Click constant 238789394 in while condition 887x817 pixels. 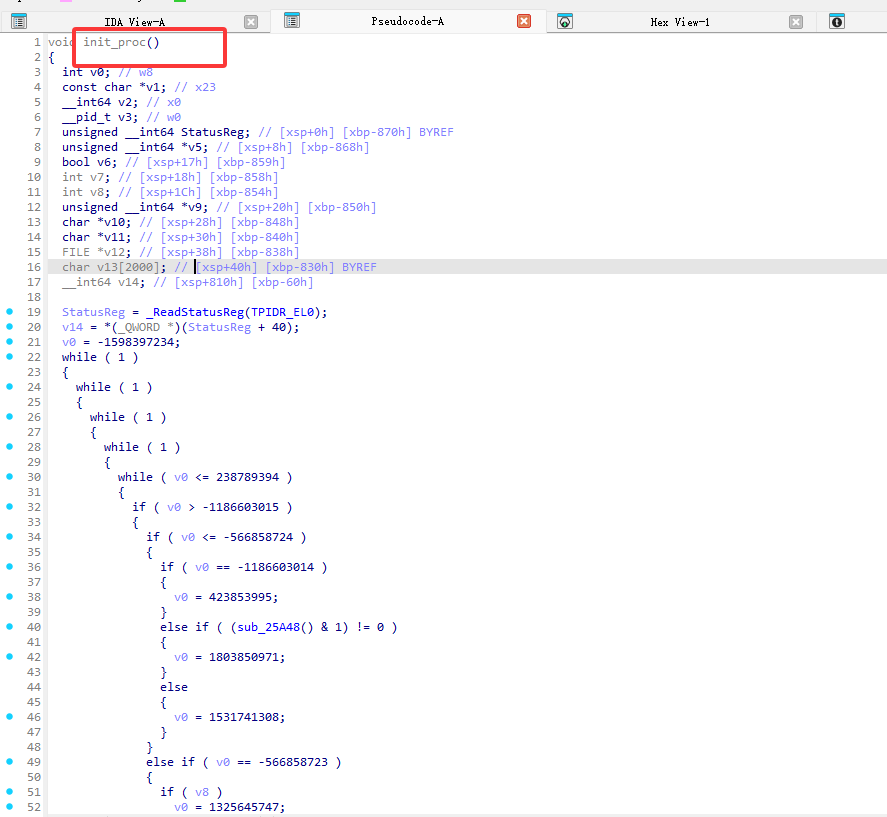(247, 477)
